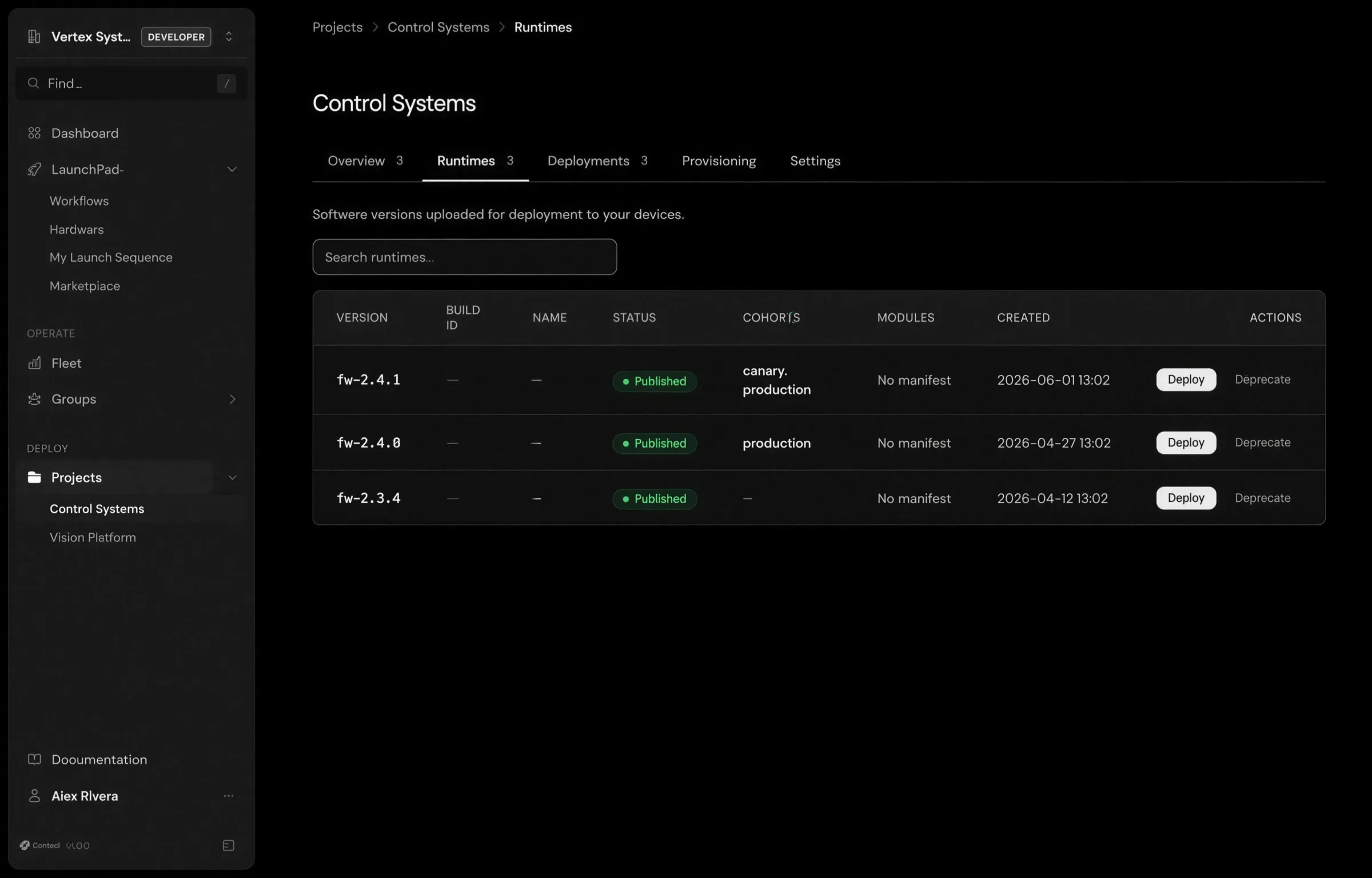Viewport: 1372px width, 878px height.
Task: Click the Published status of fw-2.4.1
Action: coord(655,381)
